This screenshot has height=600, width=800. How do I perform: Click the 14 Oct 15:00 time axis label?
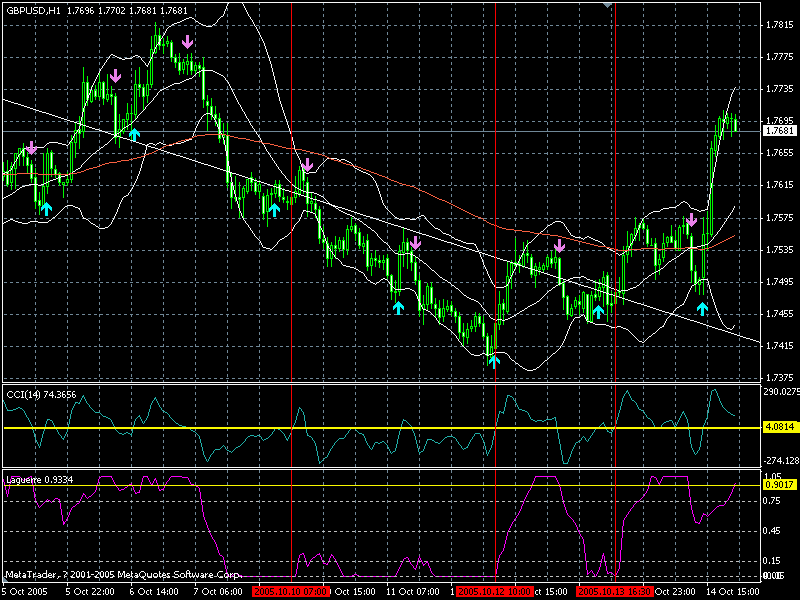(x=731, y=592)
